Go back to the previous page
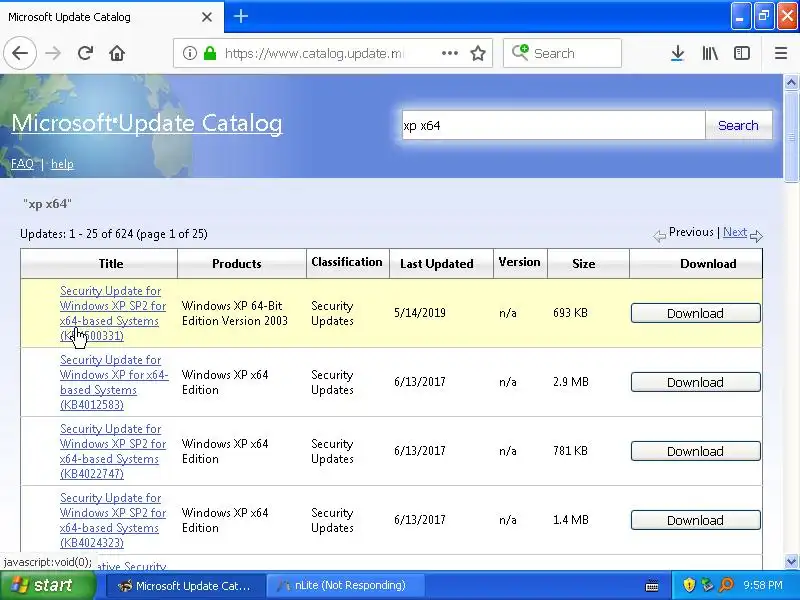The width and height of the screenshot is (800, 600). point(20,53)
